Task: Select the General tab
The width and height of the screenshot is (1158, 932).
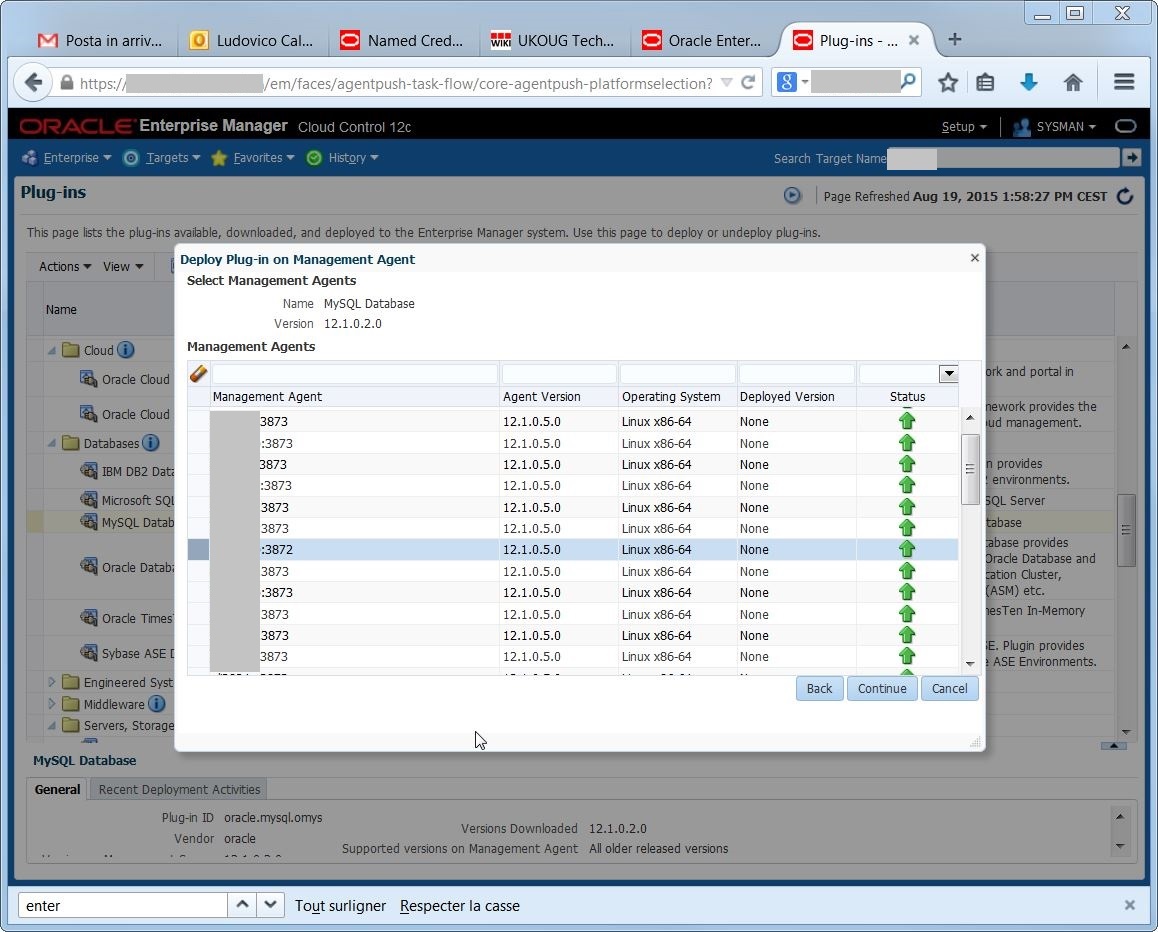Action: point(58,789)
